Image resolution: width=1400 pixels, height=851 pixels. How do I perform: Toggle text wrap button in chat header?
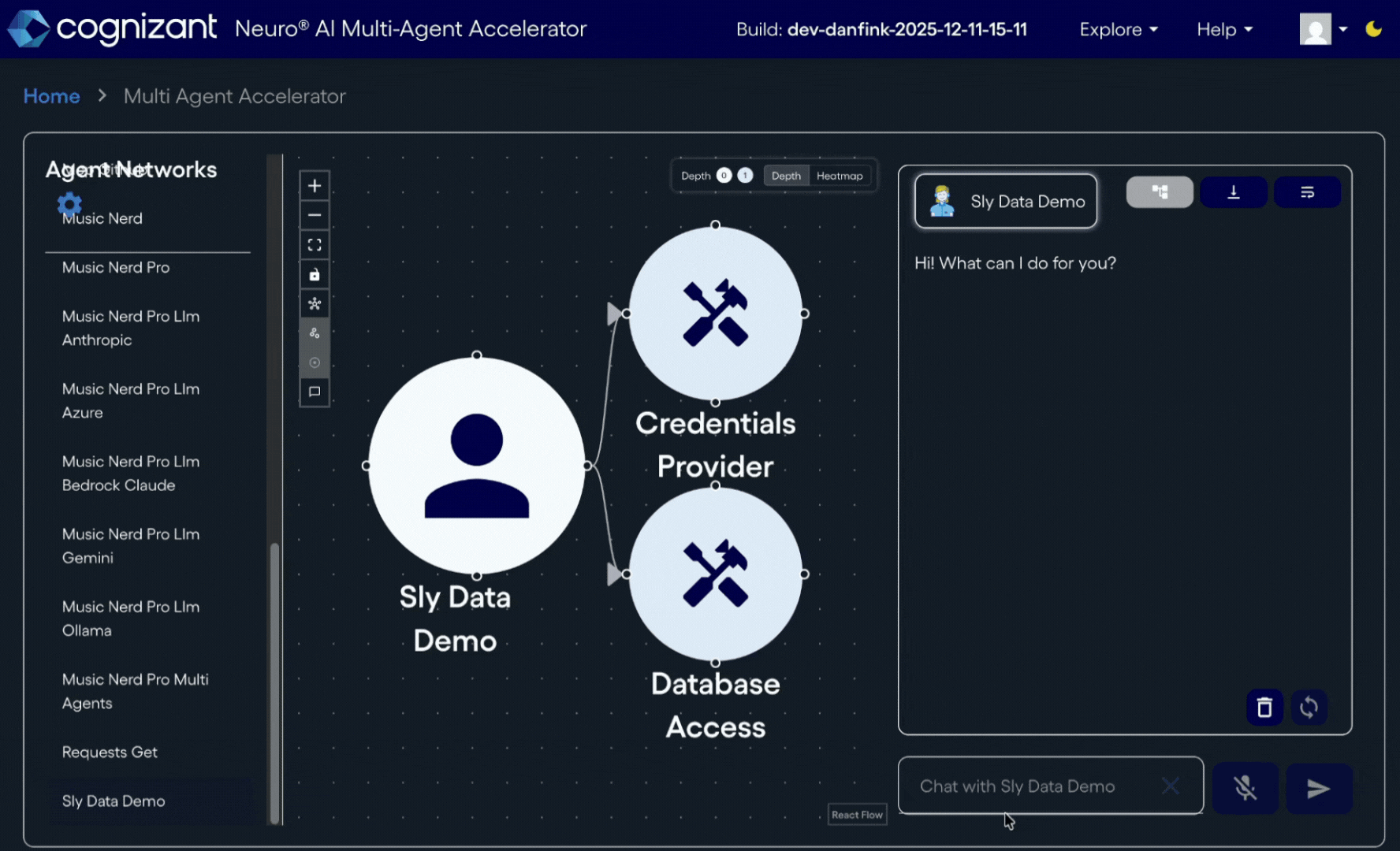1307,192
